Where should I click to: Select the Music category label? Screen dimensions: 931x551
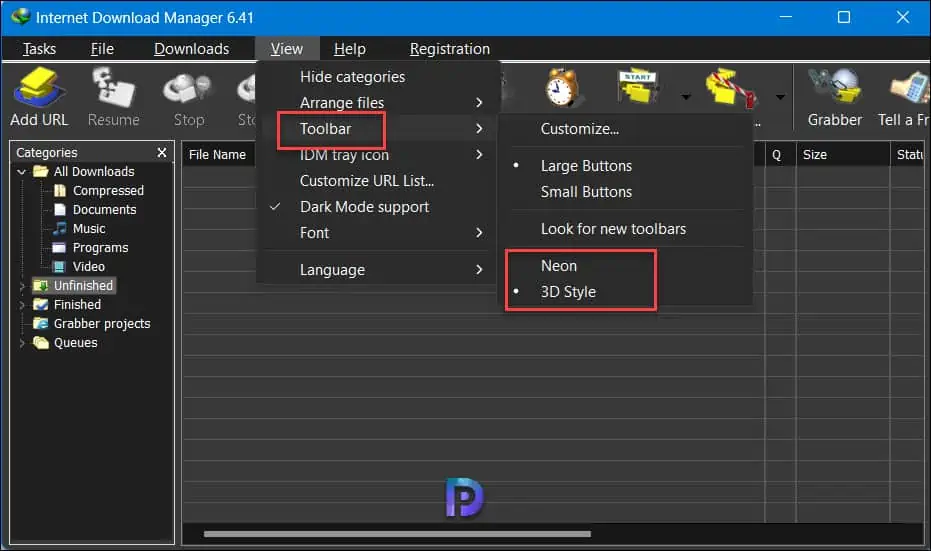pyautogui.click(x=89, y=229)
